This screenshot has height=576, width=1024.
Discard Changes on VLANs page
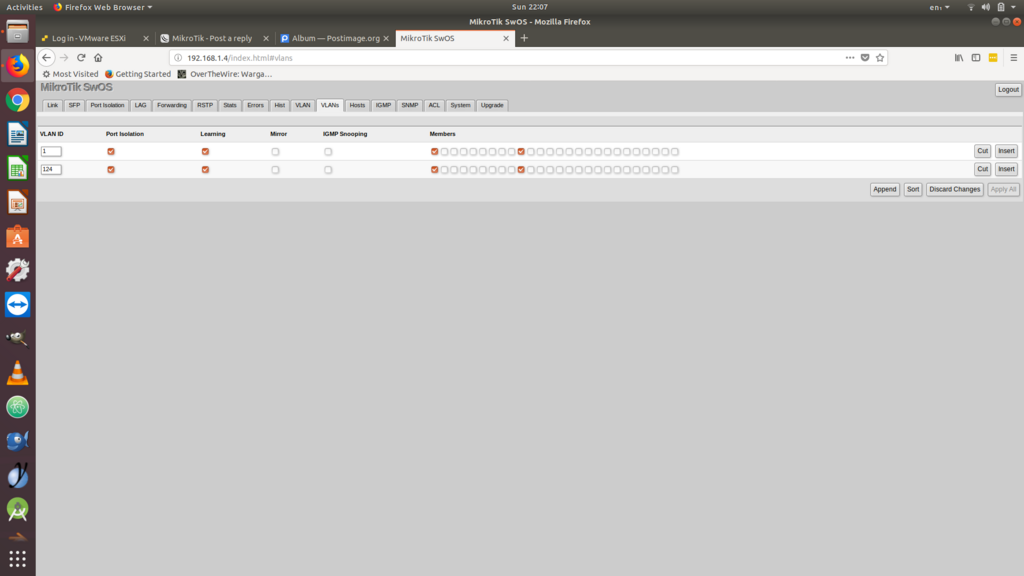955,189
